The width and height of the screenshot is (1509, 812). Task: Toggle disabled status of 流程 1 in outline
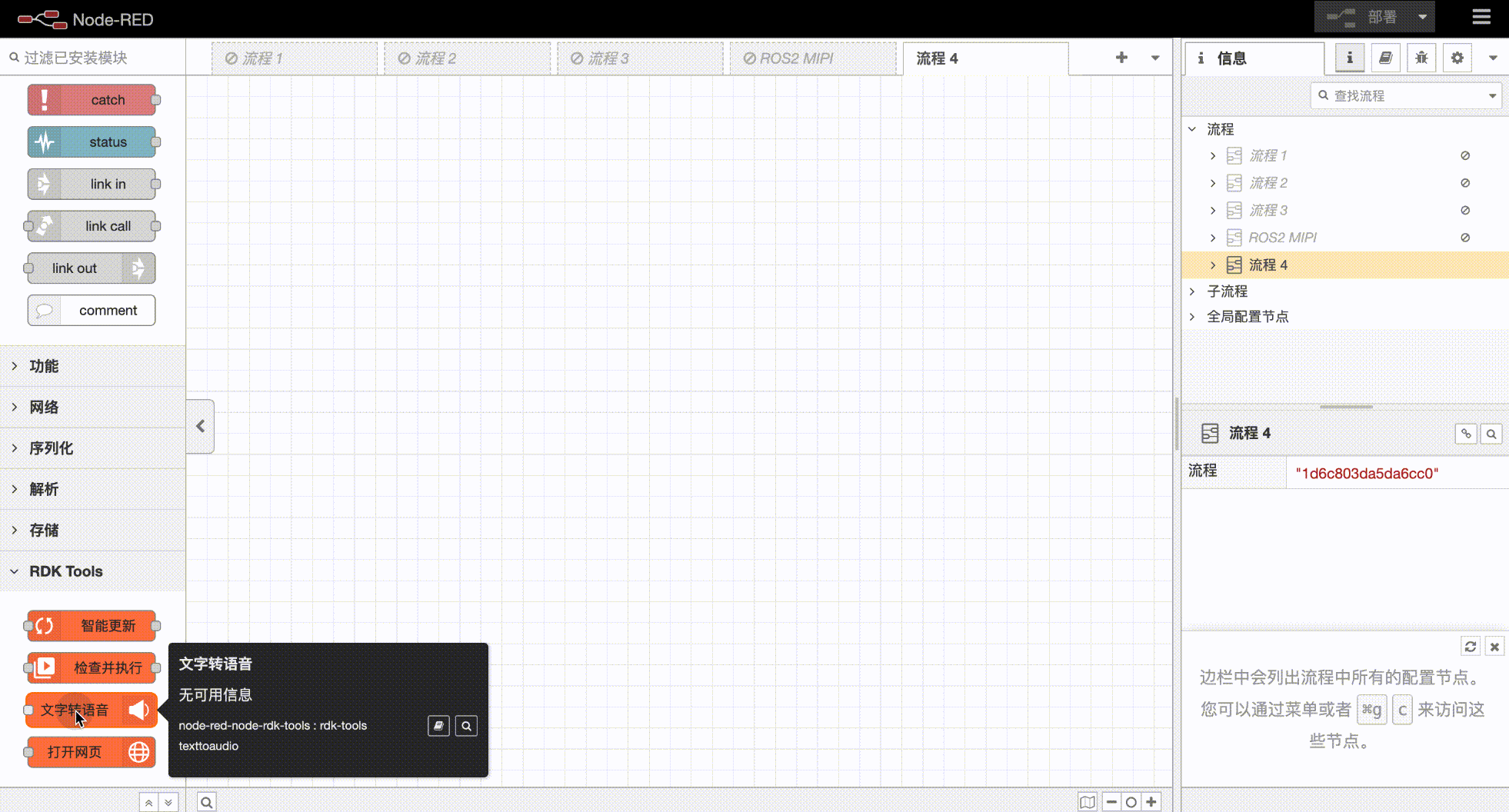(1465, 155)
